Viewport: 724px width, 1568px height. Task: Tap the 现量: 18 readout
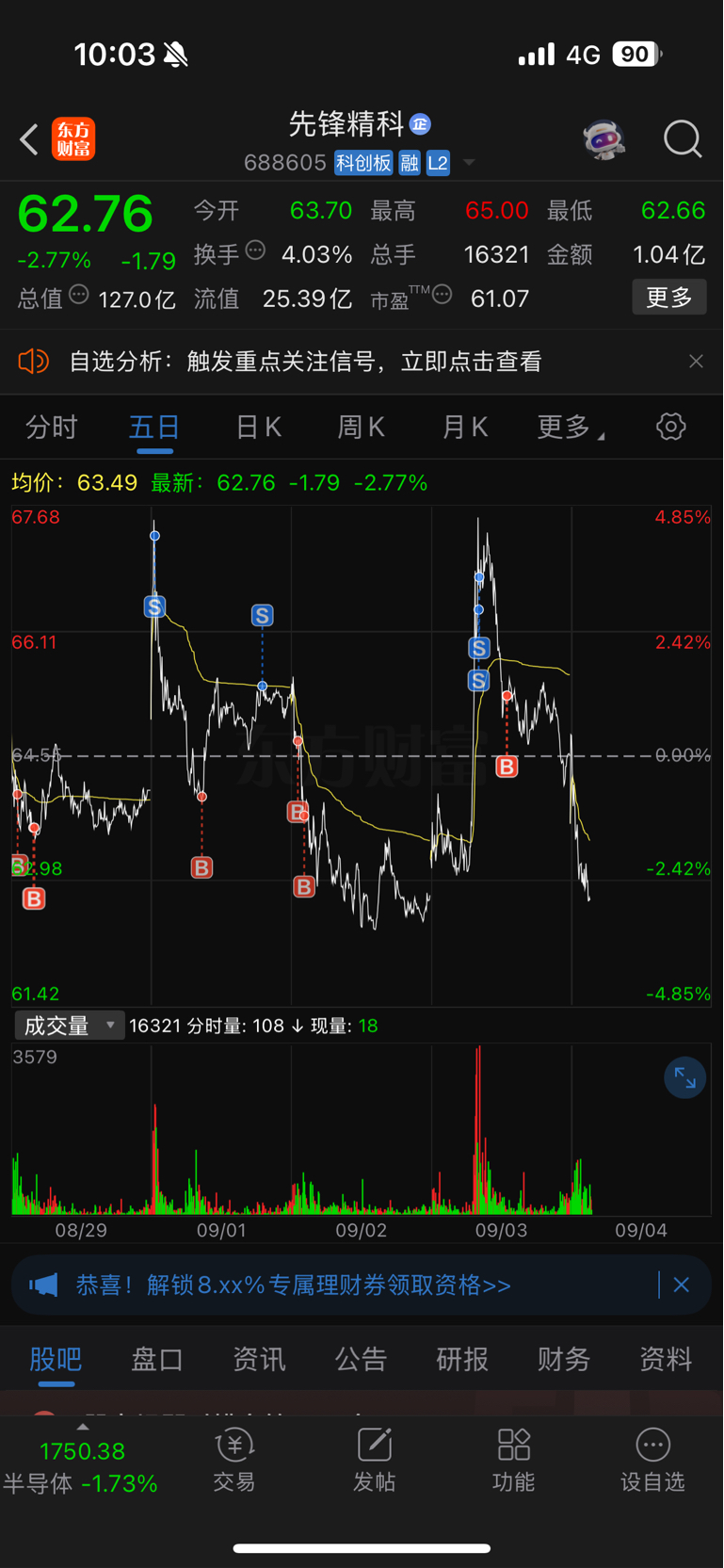point(344,1026)
